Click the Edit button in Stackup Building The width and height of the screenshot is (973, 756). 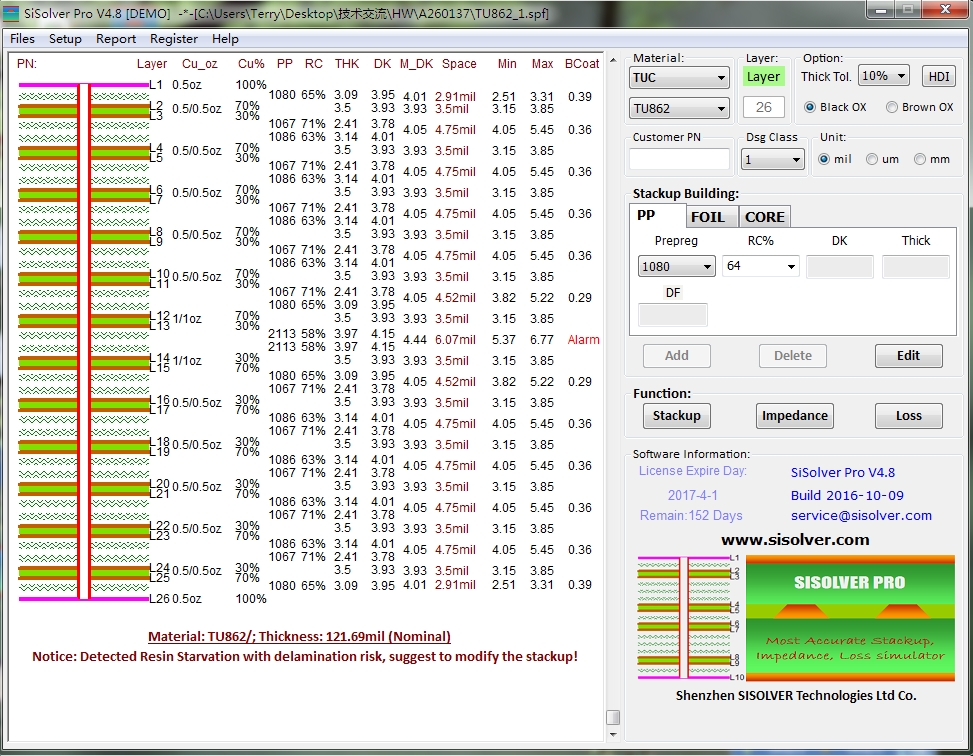(x=908, y=356)
